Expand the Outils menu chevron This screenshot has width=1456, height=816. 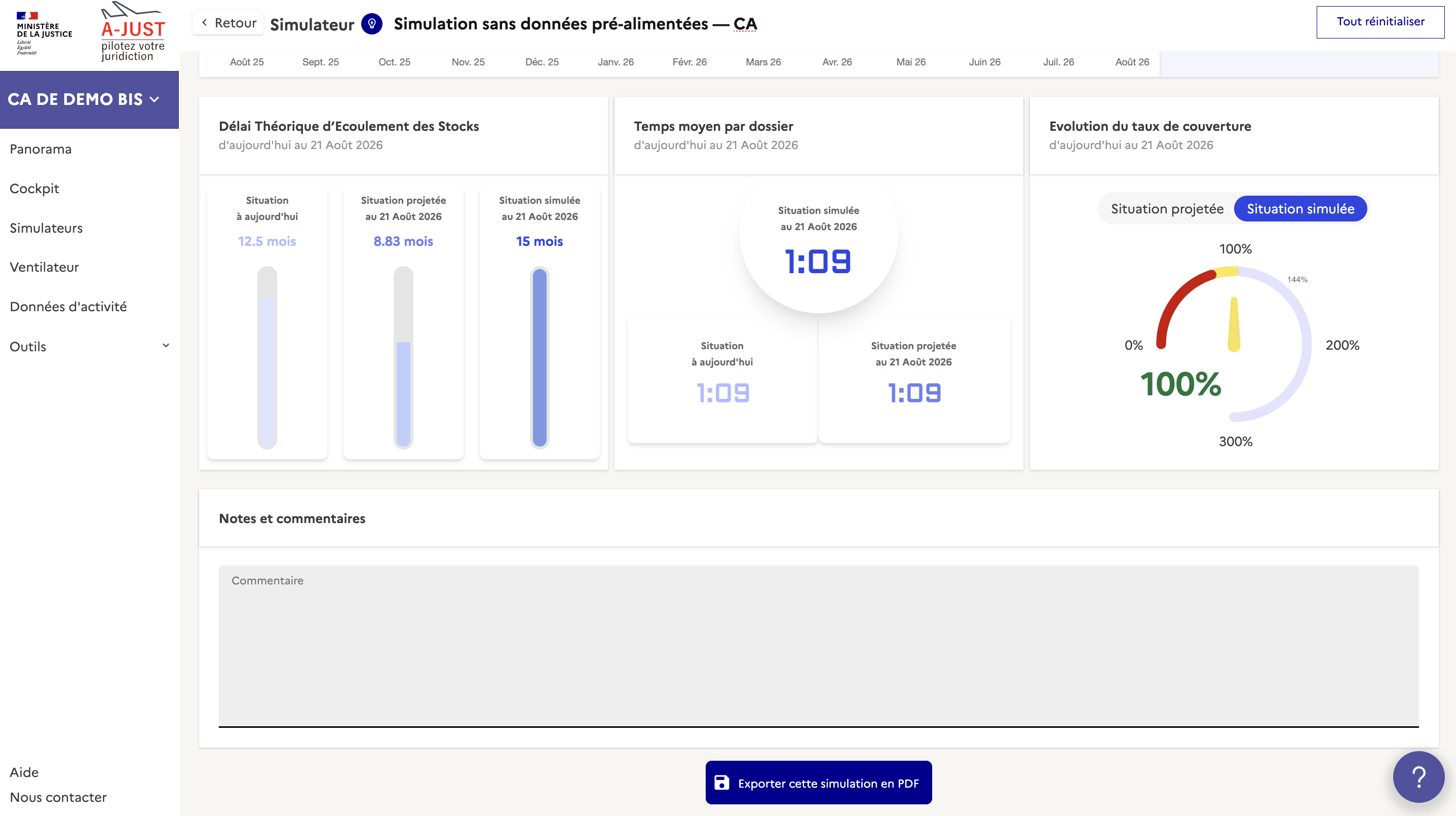tap(166, 346)
